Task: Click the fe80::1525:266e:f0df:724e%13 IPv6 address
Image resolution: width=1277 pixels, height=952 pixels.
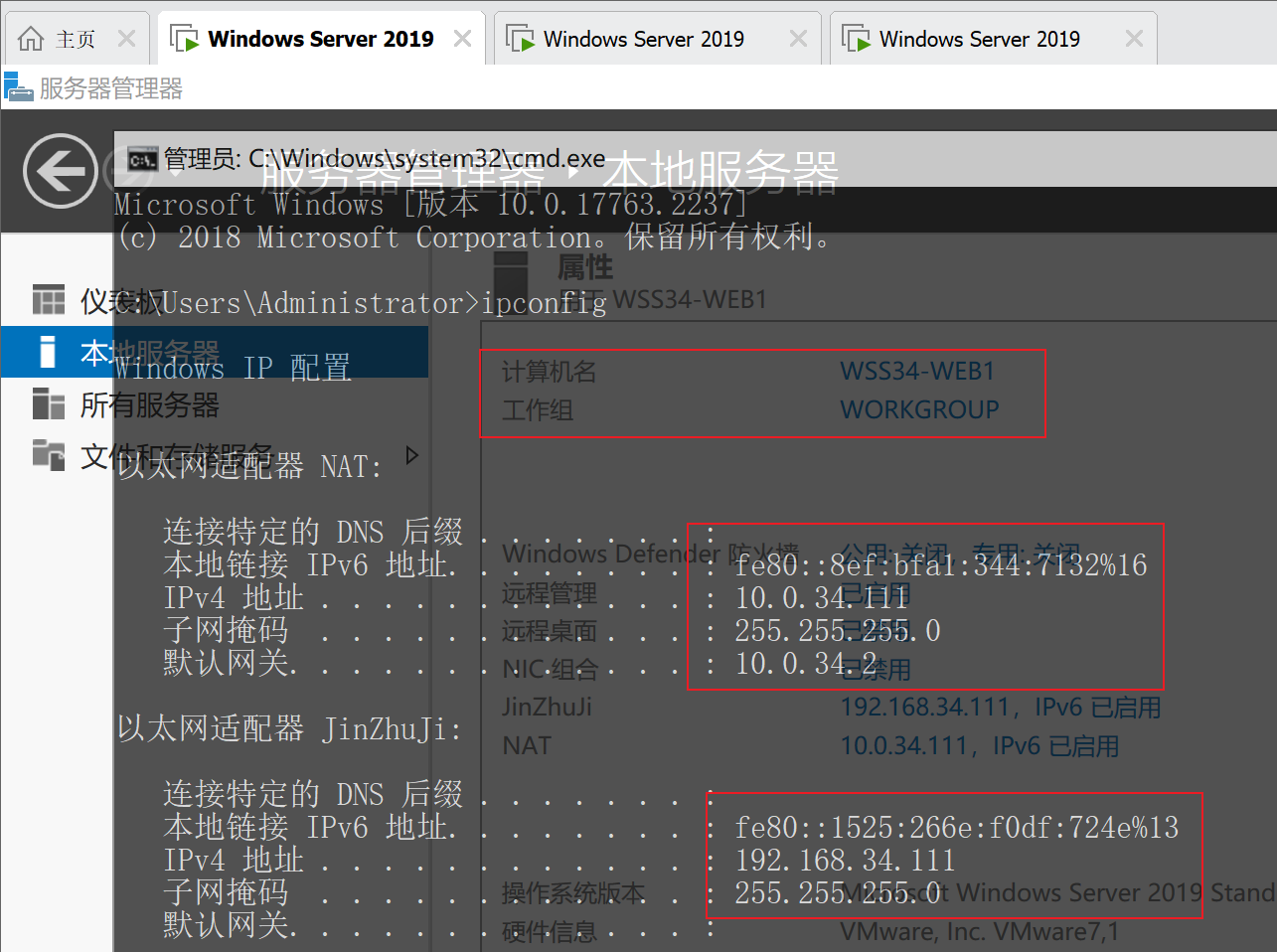Action: pyautogui.click(x=957, y=827)
